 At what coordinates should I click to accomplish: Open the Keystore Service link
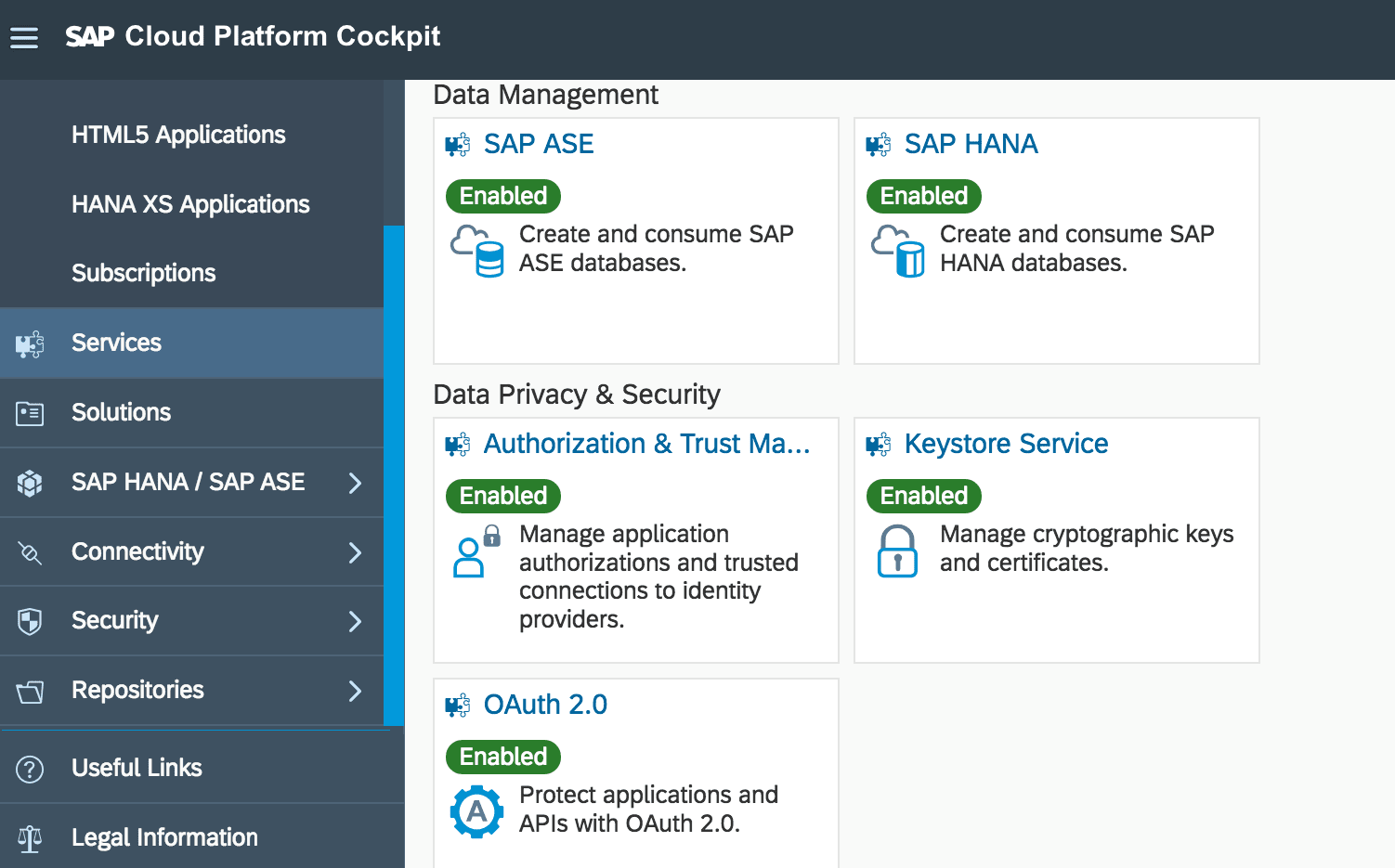click(x=1006, y=444)
